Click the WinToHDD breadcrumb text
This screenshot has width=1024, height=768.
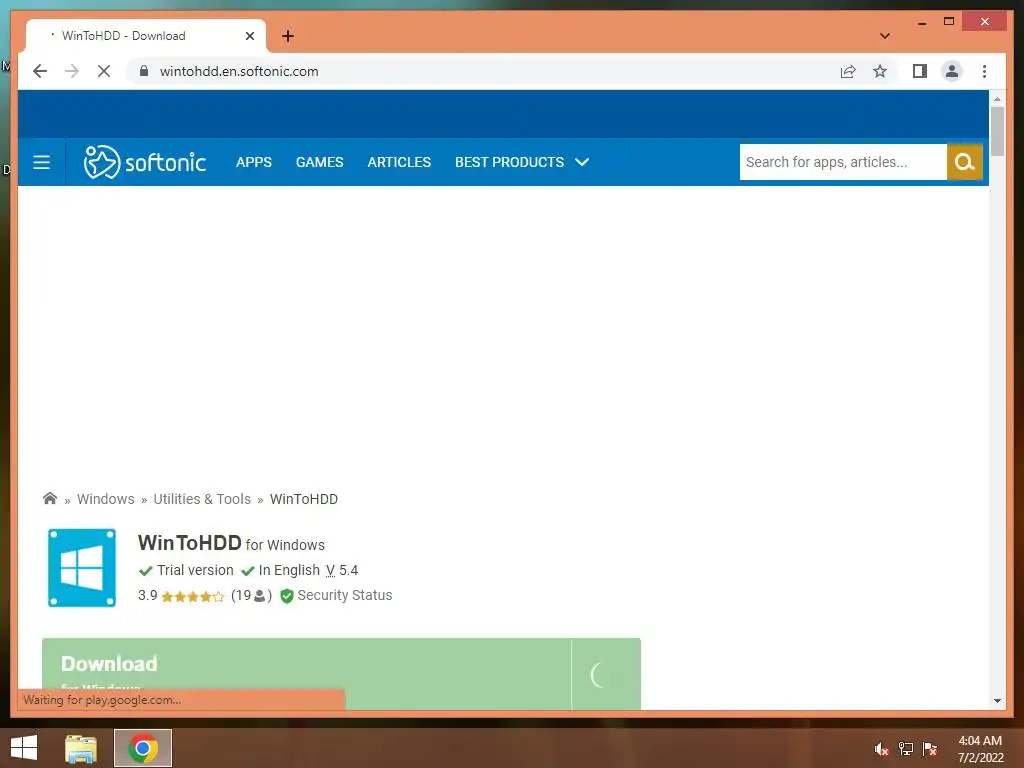tap(304, 499)
